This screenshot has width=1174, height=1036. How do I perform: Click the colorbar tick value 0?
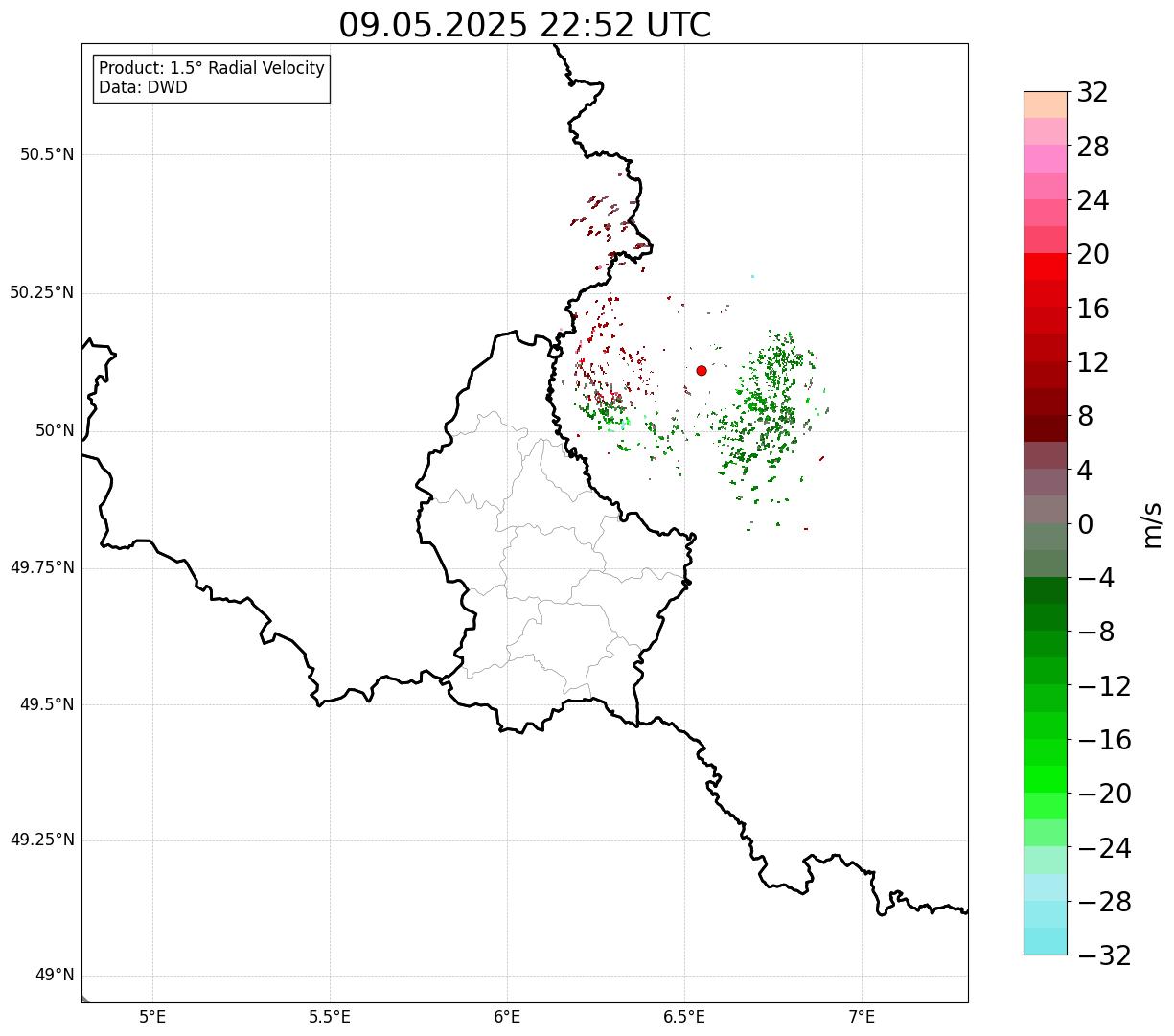(x=1085, y=524)
